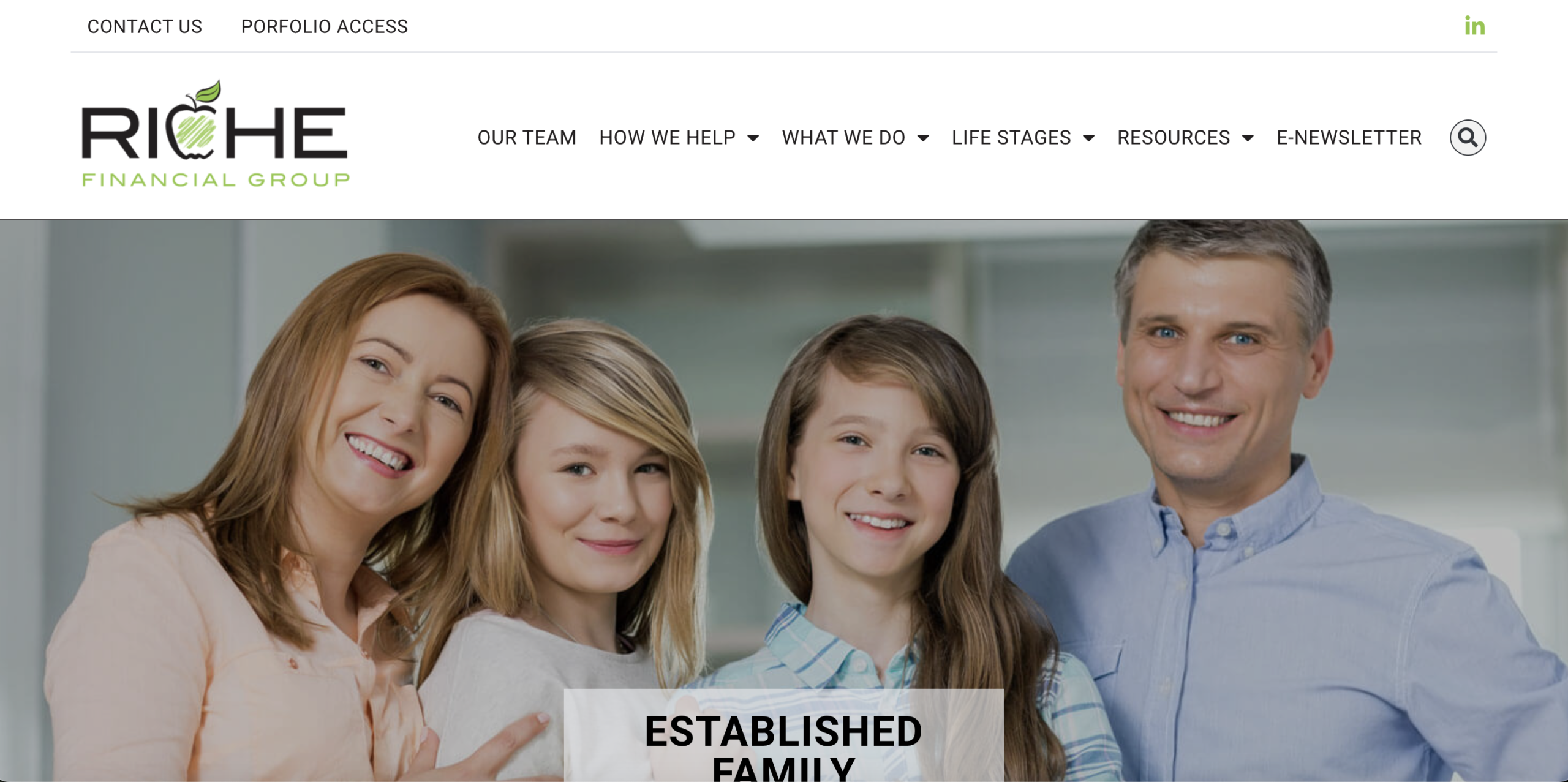Select the What We Do menu label
Viewport: 1568px width, 782px height.
click(843, 137)
